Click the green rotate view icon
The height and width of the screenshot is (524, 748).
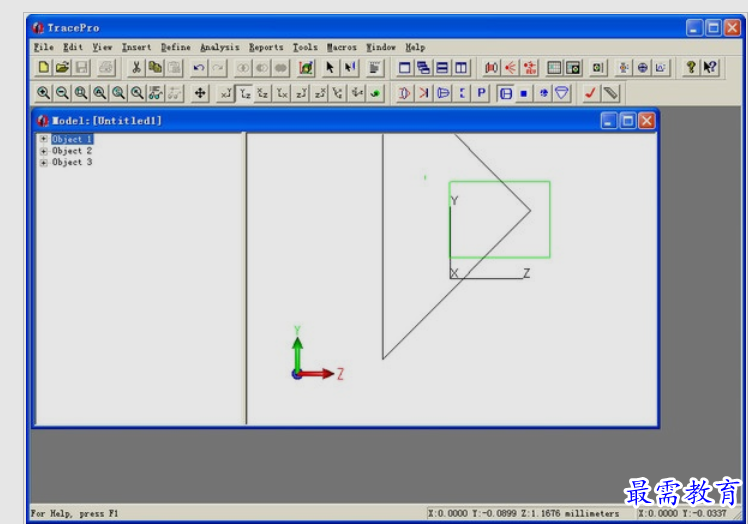[376, 93]
